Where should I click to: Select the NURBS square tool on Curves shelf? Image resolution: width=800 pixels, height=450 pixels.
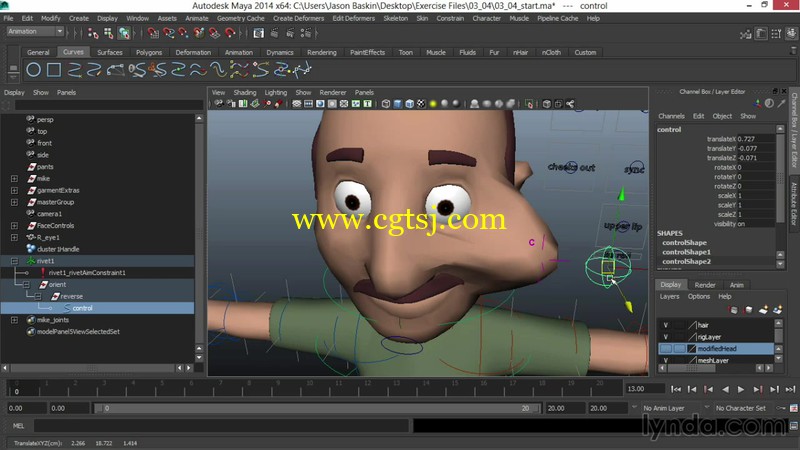(x=54, y=69)
